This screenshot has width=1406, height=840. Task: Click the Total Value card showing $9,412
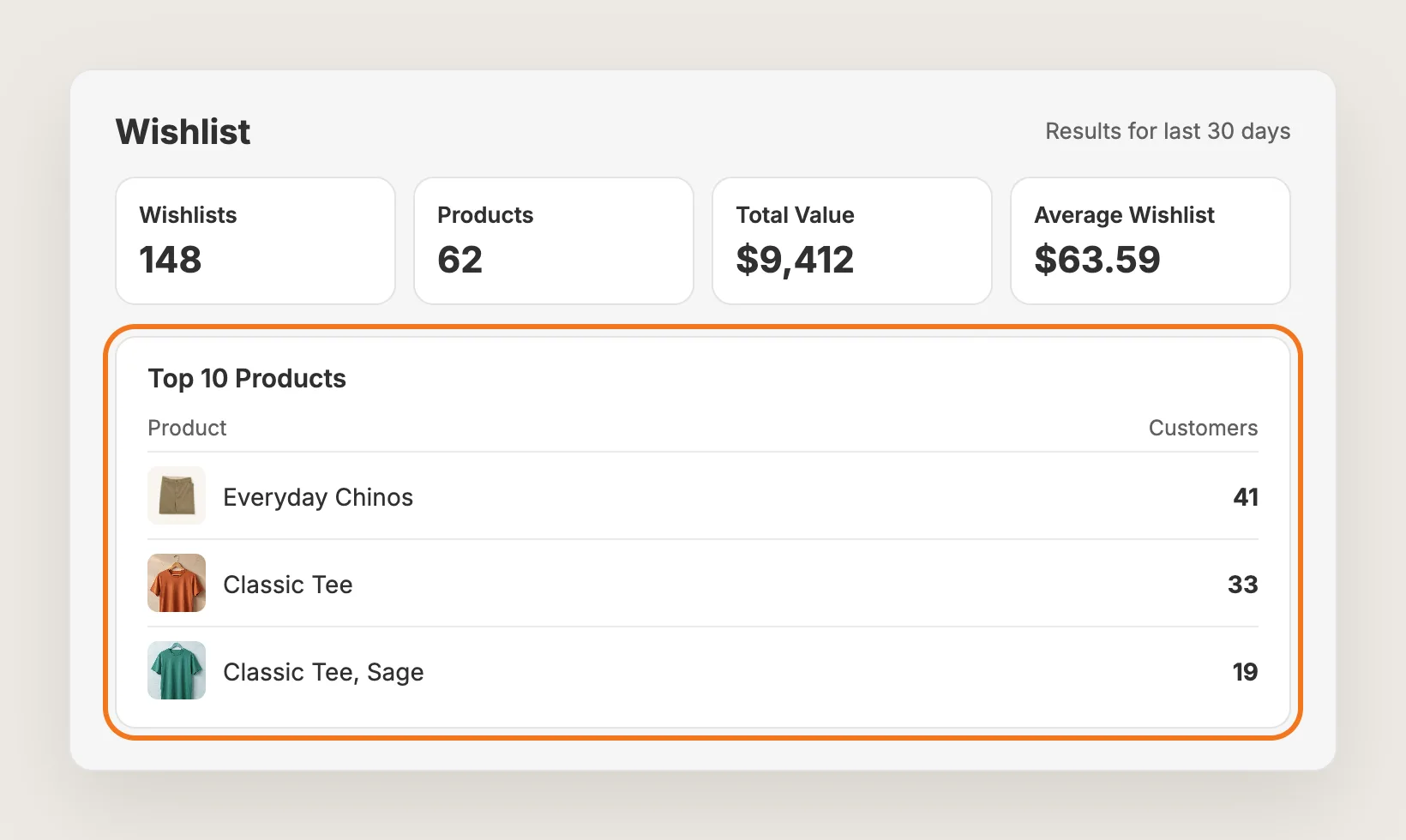pyautogui.click(x=852, y=241)
